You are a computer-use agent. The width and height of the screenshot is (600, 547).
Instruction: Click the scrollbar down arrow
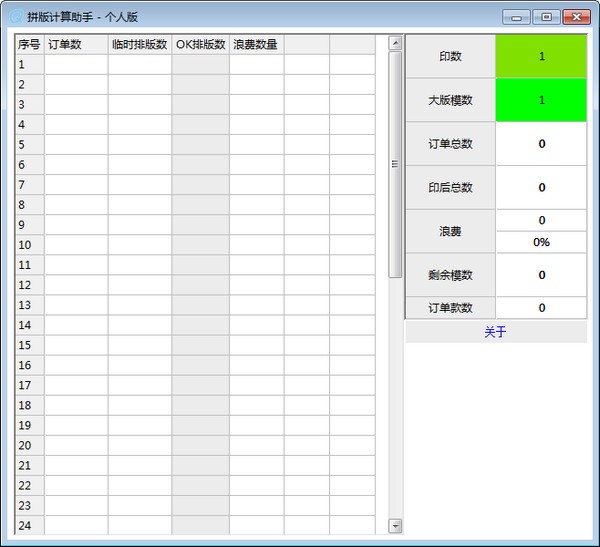tap(395, 526)
